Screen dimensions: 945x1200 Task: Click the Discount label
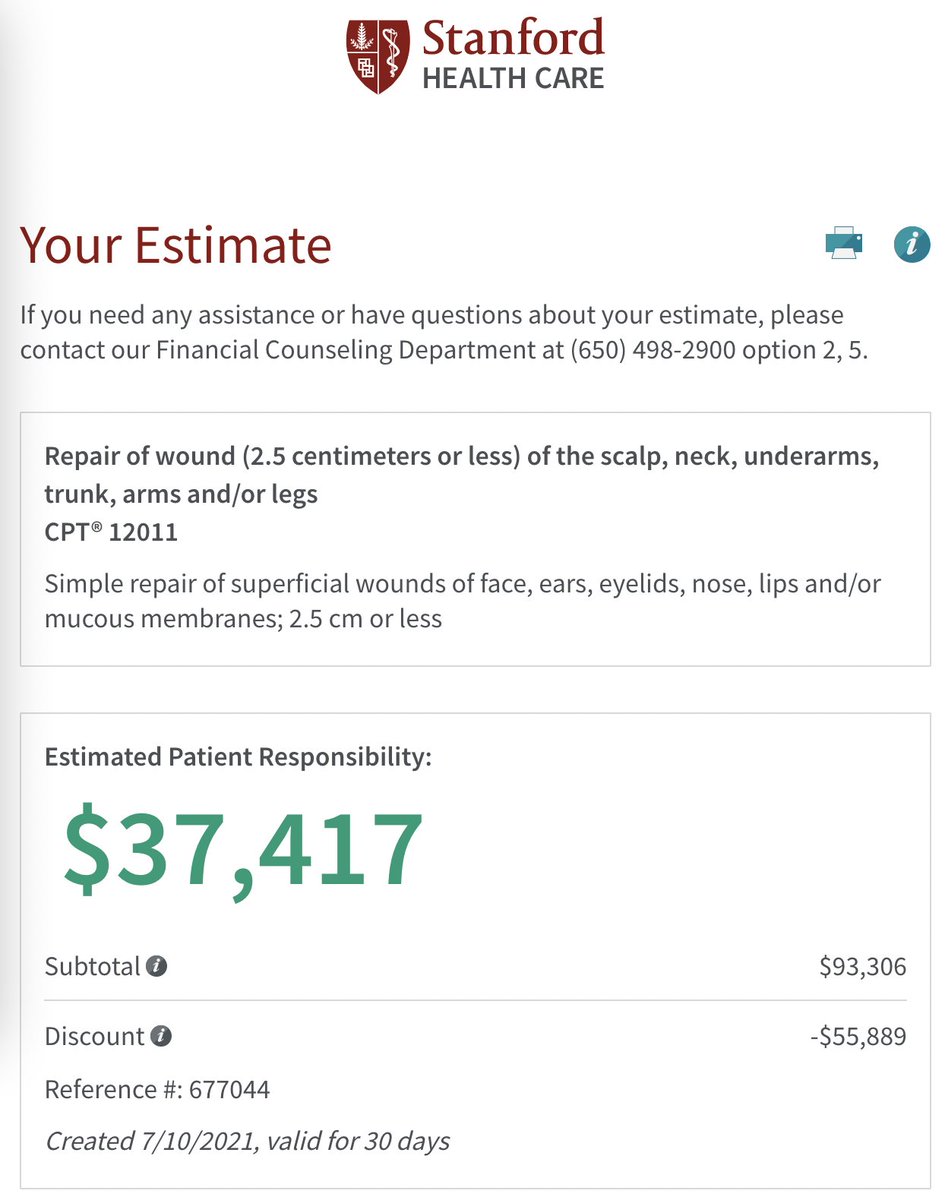[95, 1036]
